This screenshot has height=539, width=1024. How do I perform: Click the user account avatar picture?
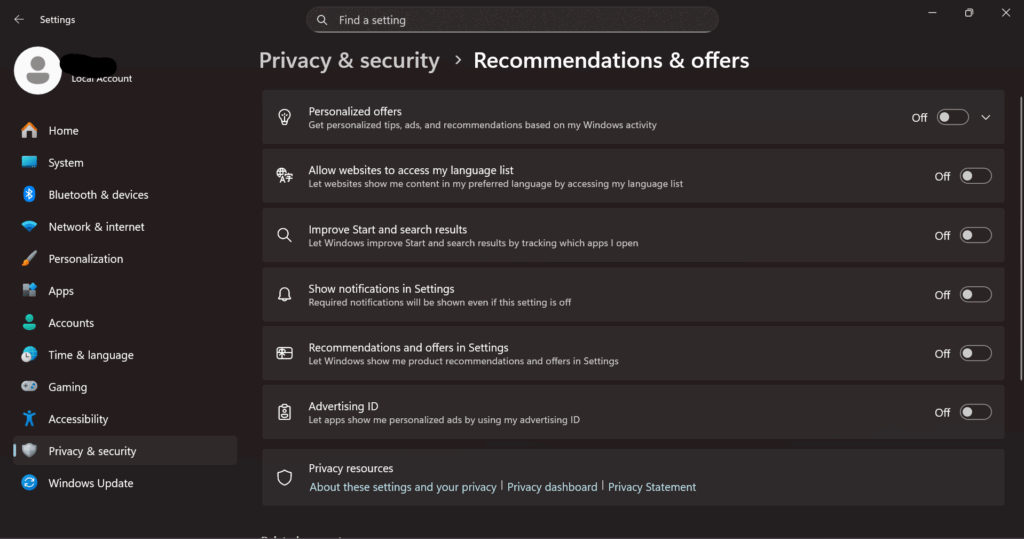[38, 70]
